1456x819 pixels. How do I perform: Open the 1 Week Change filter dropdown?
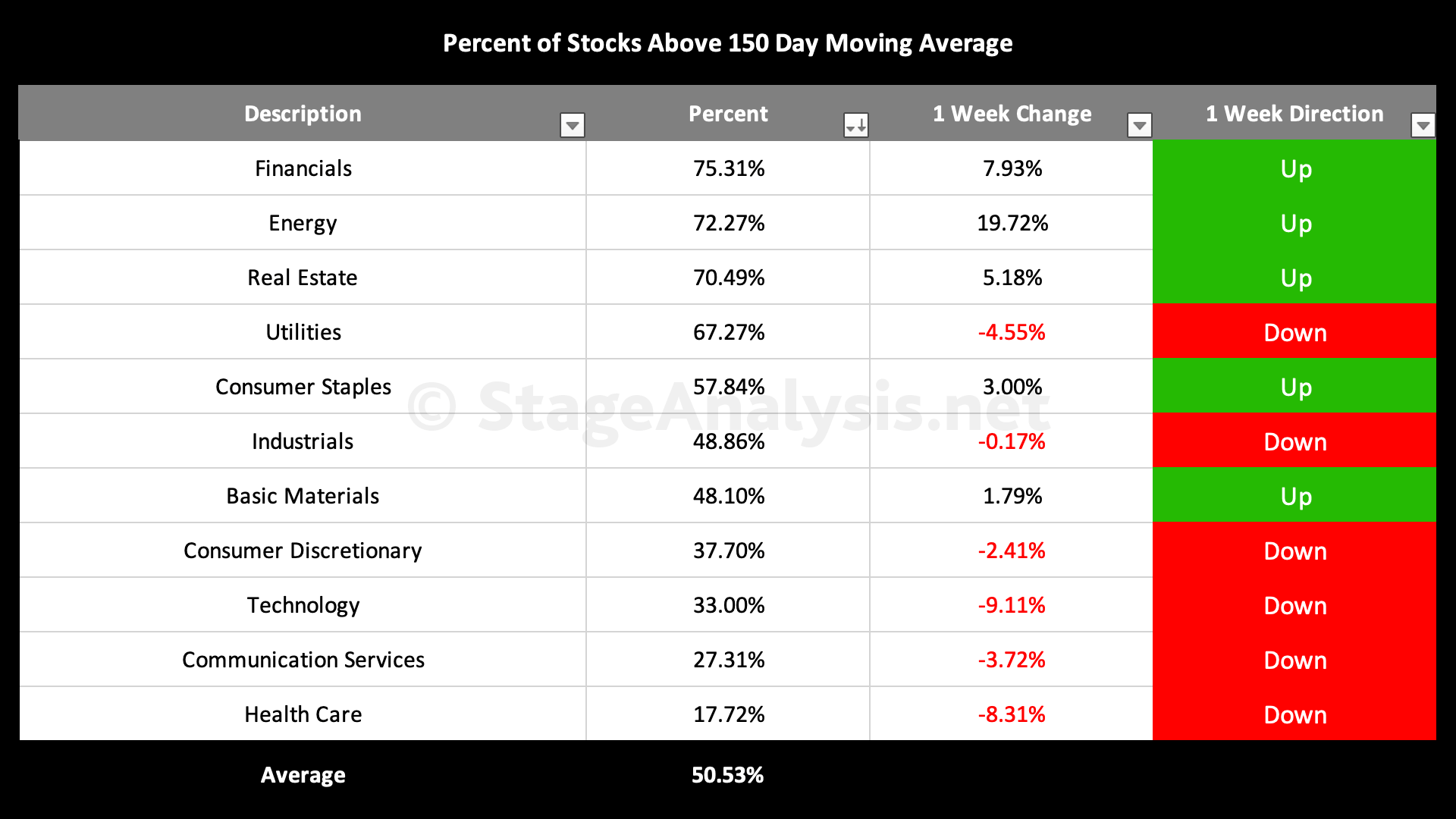(1139, 124)
